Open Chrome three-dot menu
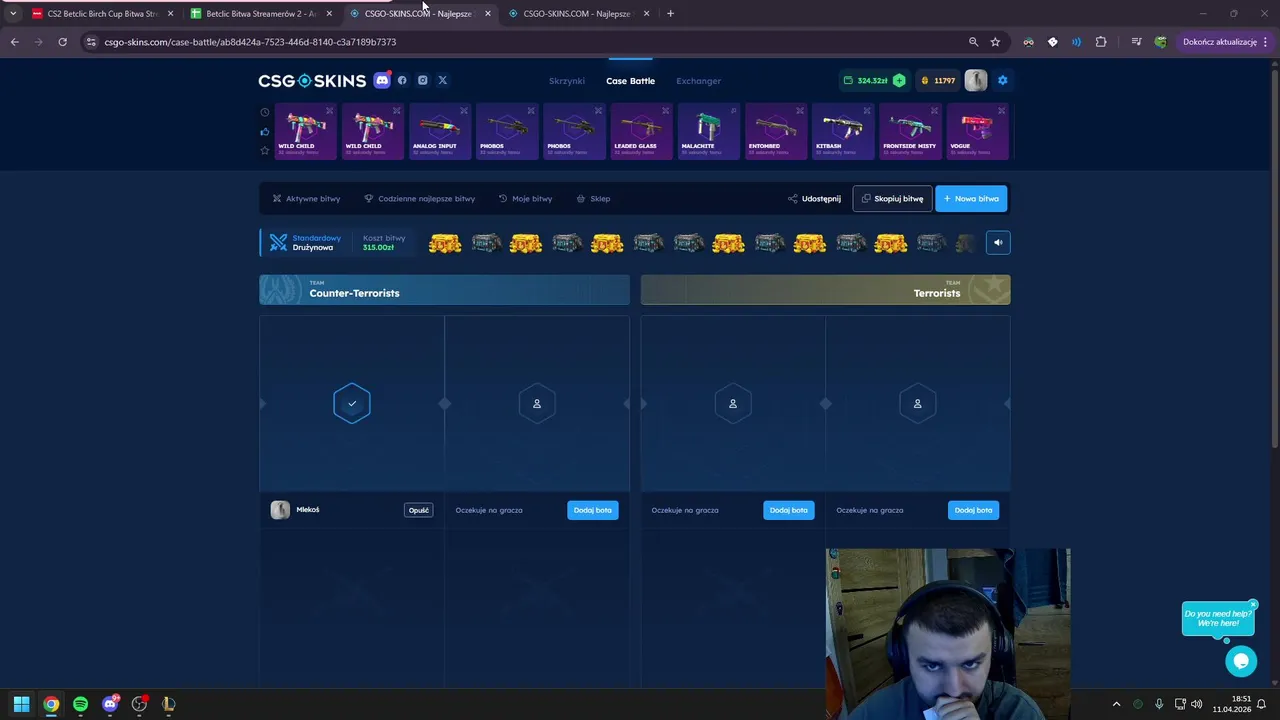The image size is (1280, 720). click(x=1266, y=42)
